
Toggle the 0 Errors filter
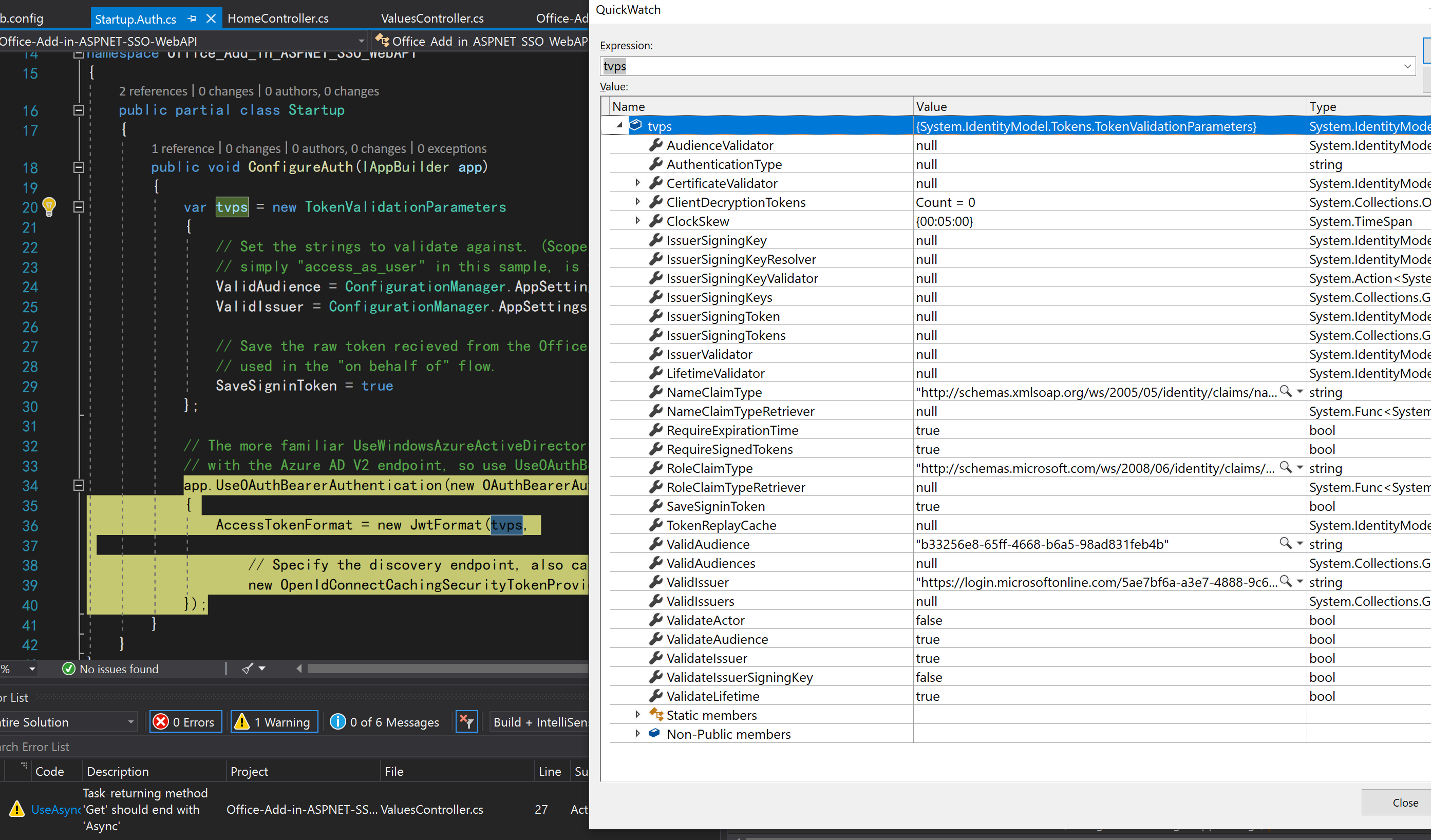[186, 721]
